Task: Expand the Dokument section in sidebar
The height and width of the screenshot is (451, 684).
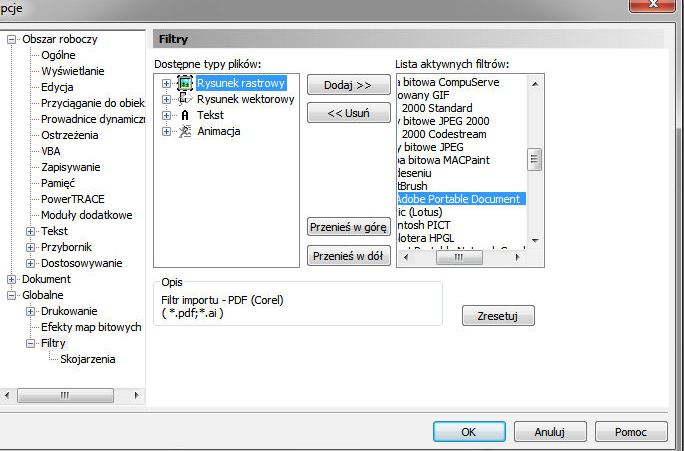Action: point(12,280)
